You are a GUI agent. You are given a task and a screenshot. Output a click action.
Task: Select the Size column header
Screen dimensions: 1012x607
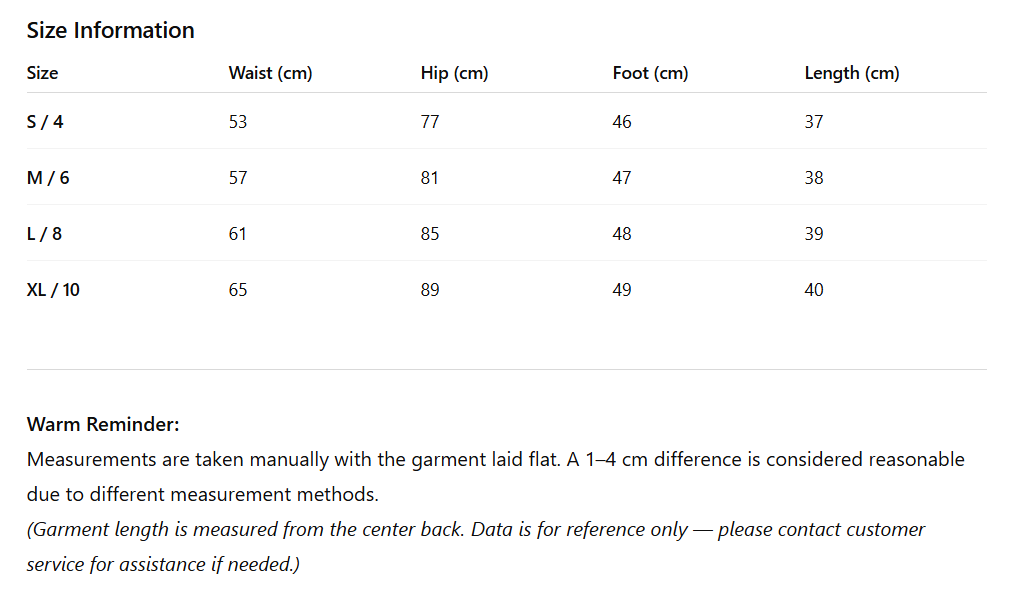[x=42, y=73]
